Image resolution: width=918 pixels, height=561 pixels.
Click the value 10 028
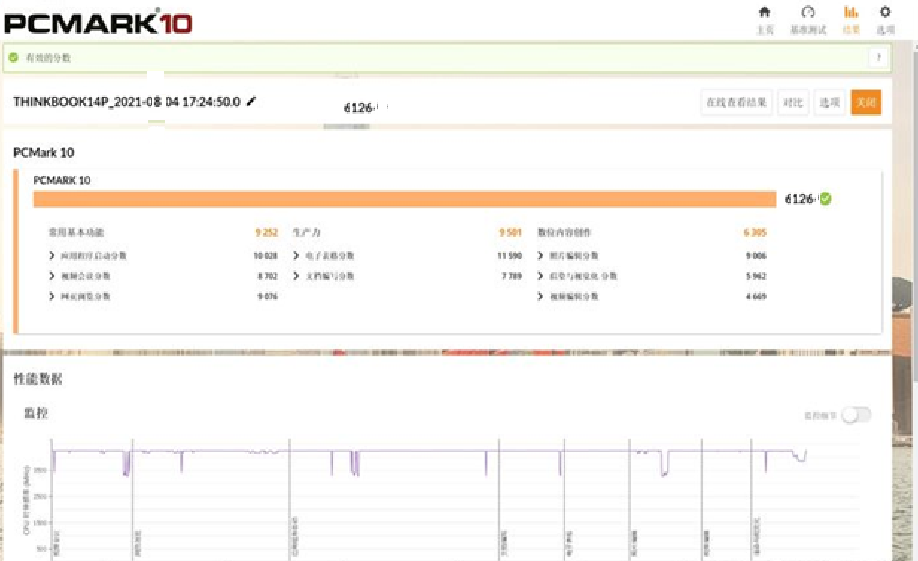[x=265, y=256]
